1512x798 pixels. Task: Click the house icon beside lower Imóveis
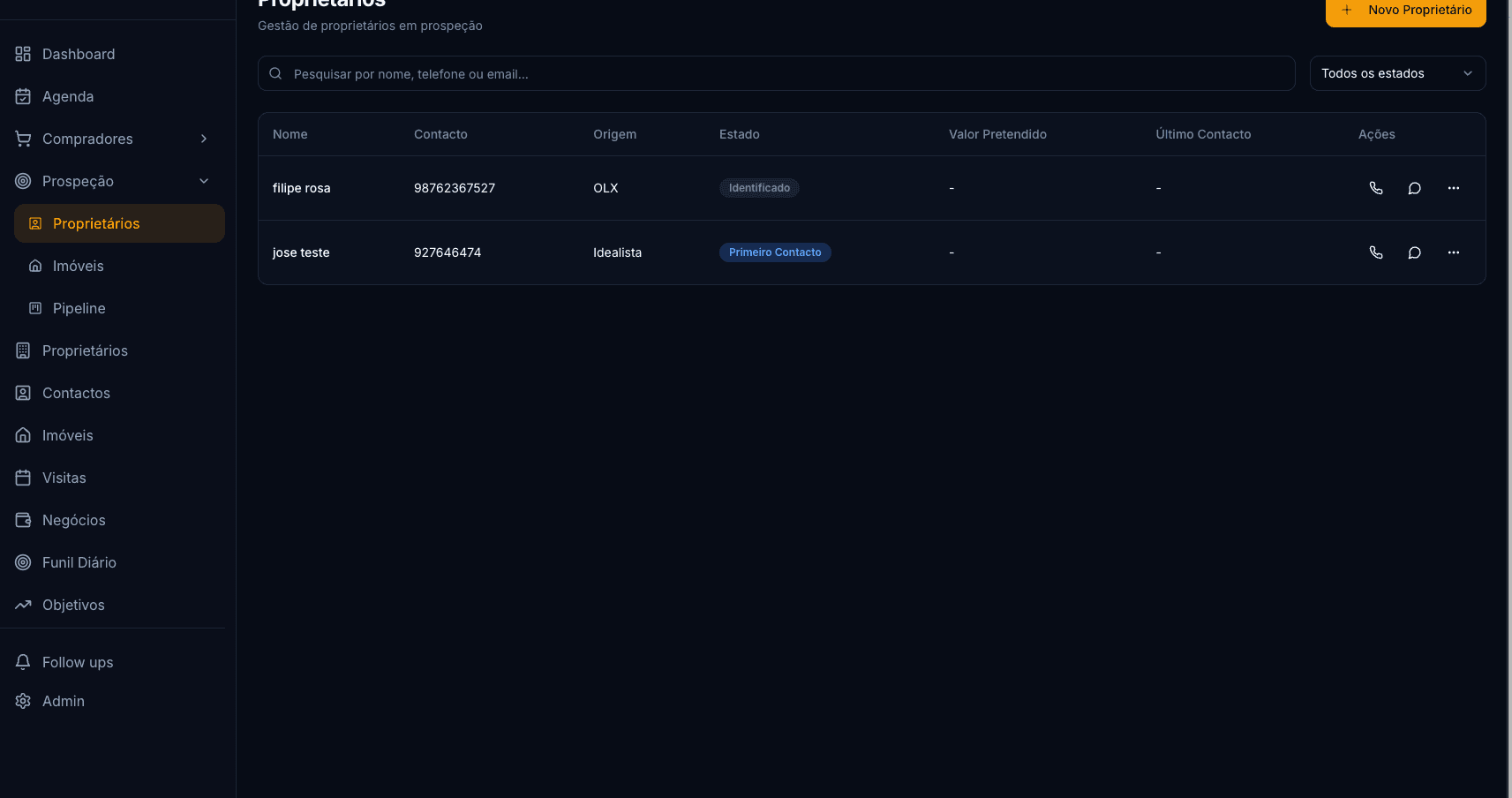pos(23,435)
